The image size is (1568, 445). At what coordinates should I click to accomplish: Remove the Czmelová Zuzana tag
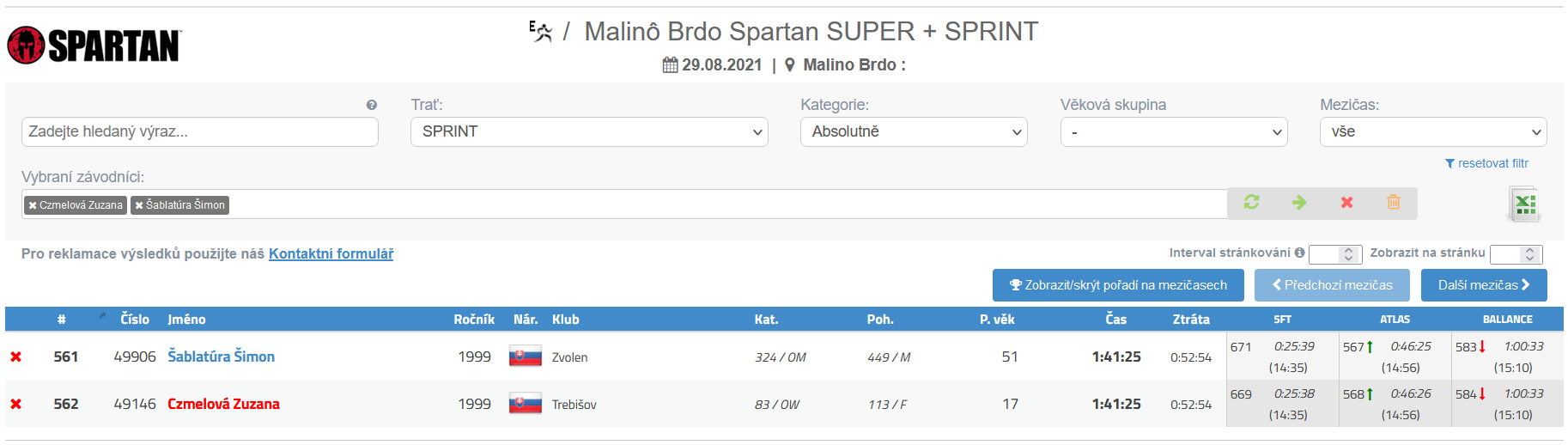pos(33,205)
